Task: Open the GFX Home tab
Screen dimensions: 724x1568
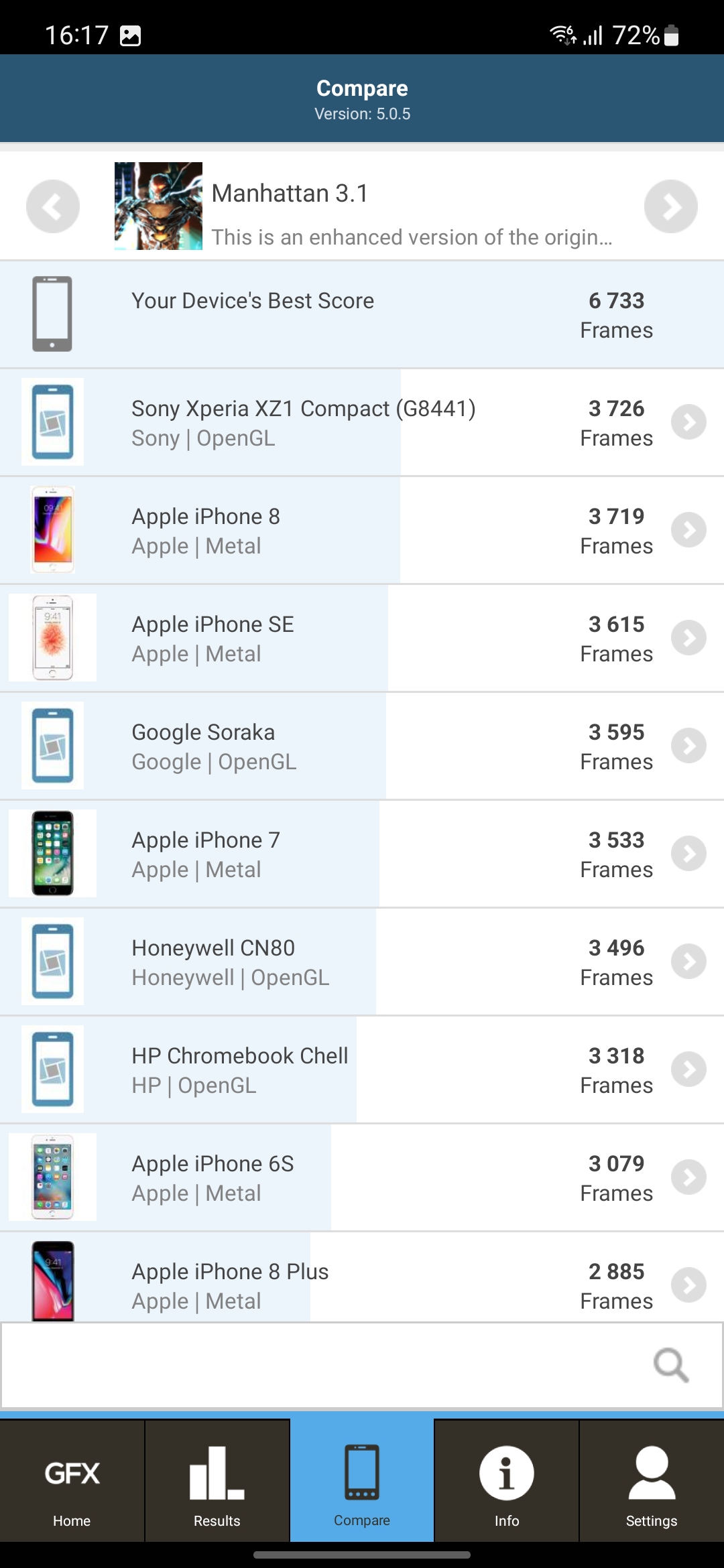Action: [x=72, y=1482]
